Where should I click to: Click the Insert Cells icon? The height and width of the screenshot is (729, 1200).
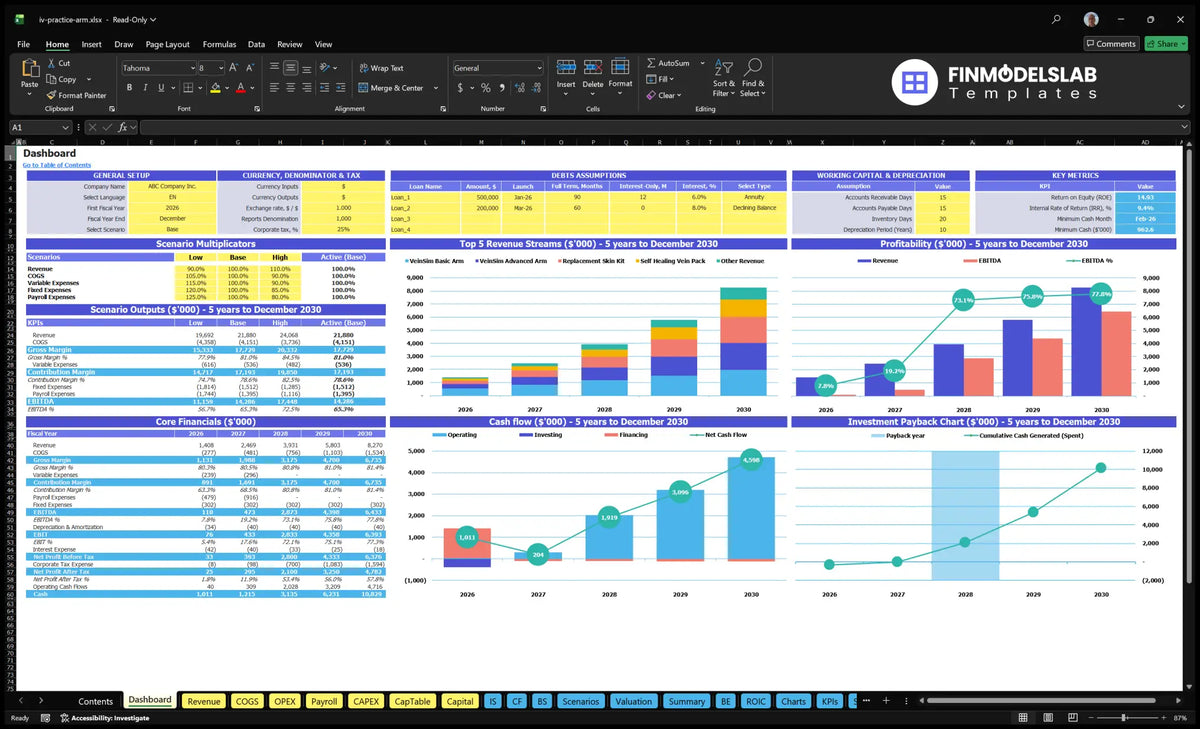pyautogui.click(x=566, y=67)
